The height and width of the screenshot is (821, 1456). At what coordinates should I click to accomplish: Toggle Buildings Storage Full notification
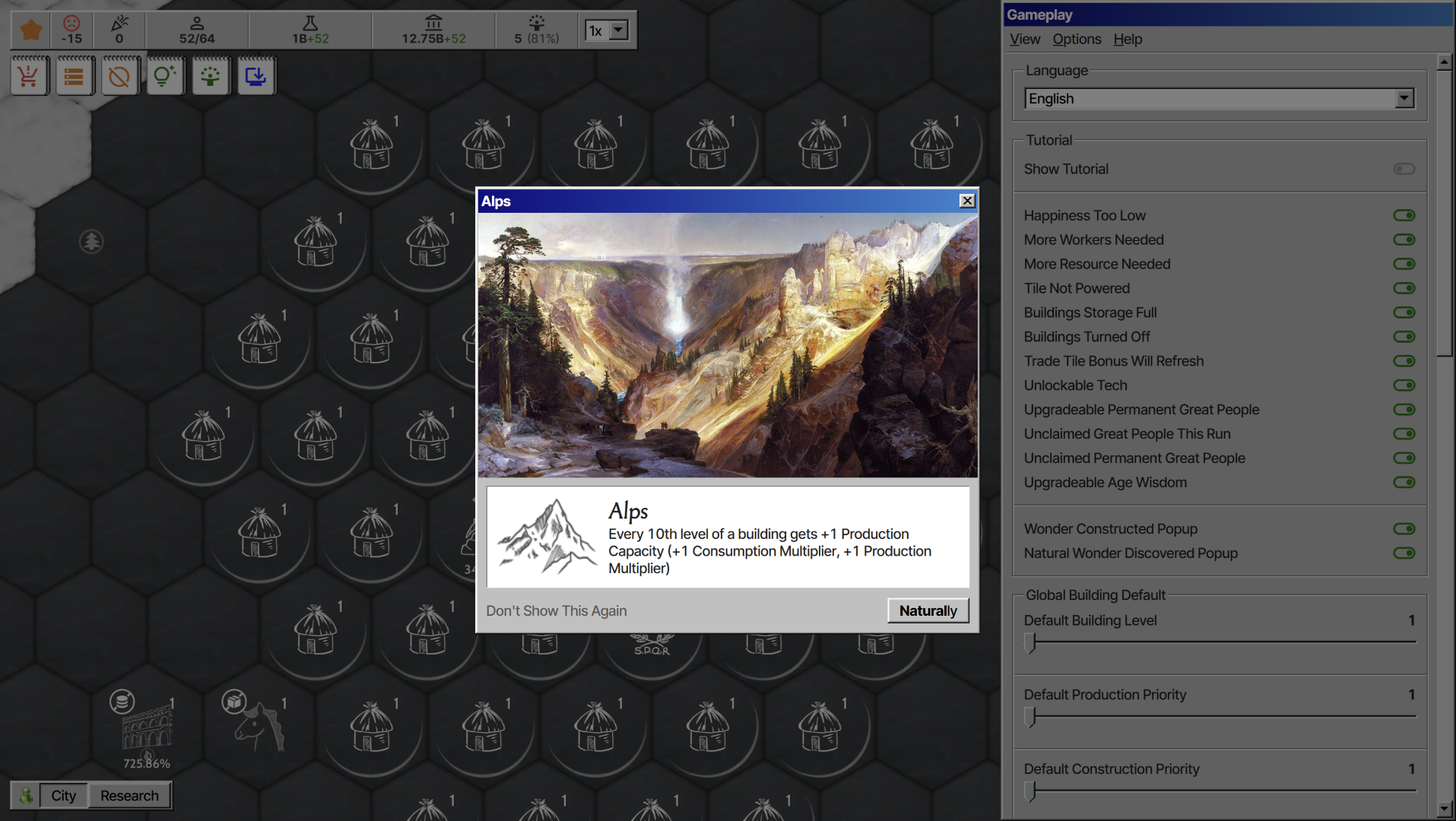(1404, 312)
